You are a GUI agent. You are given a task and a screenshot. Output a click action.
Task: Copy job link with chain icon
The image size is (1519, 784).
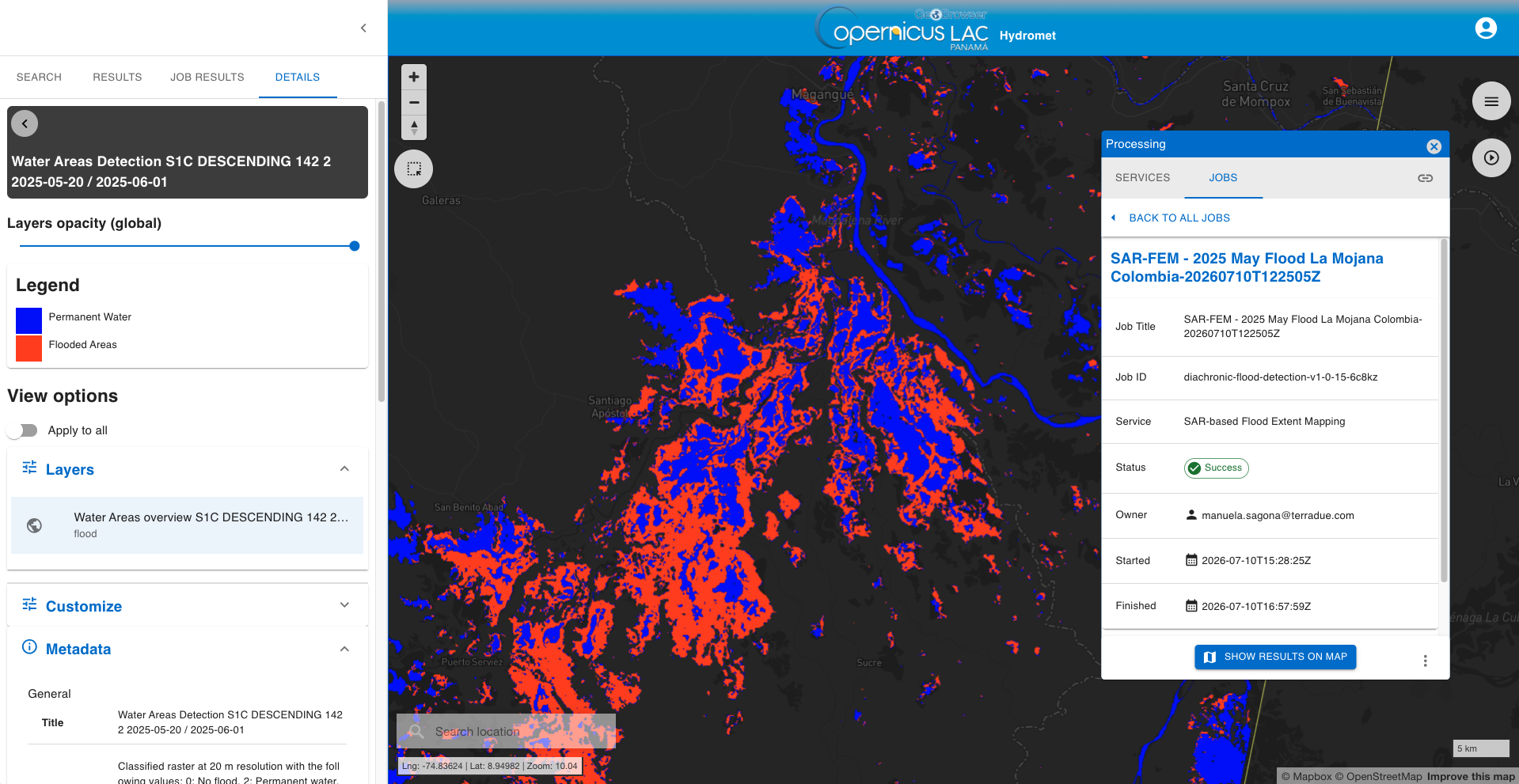coord(1425,178)
